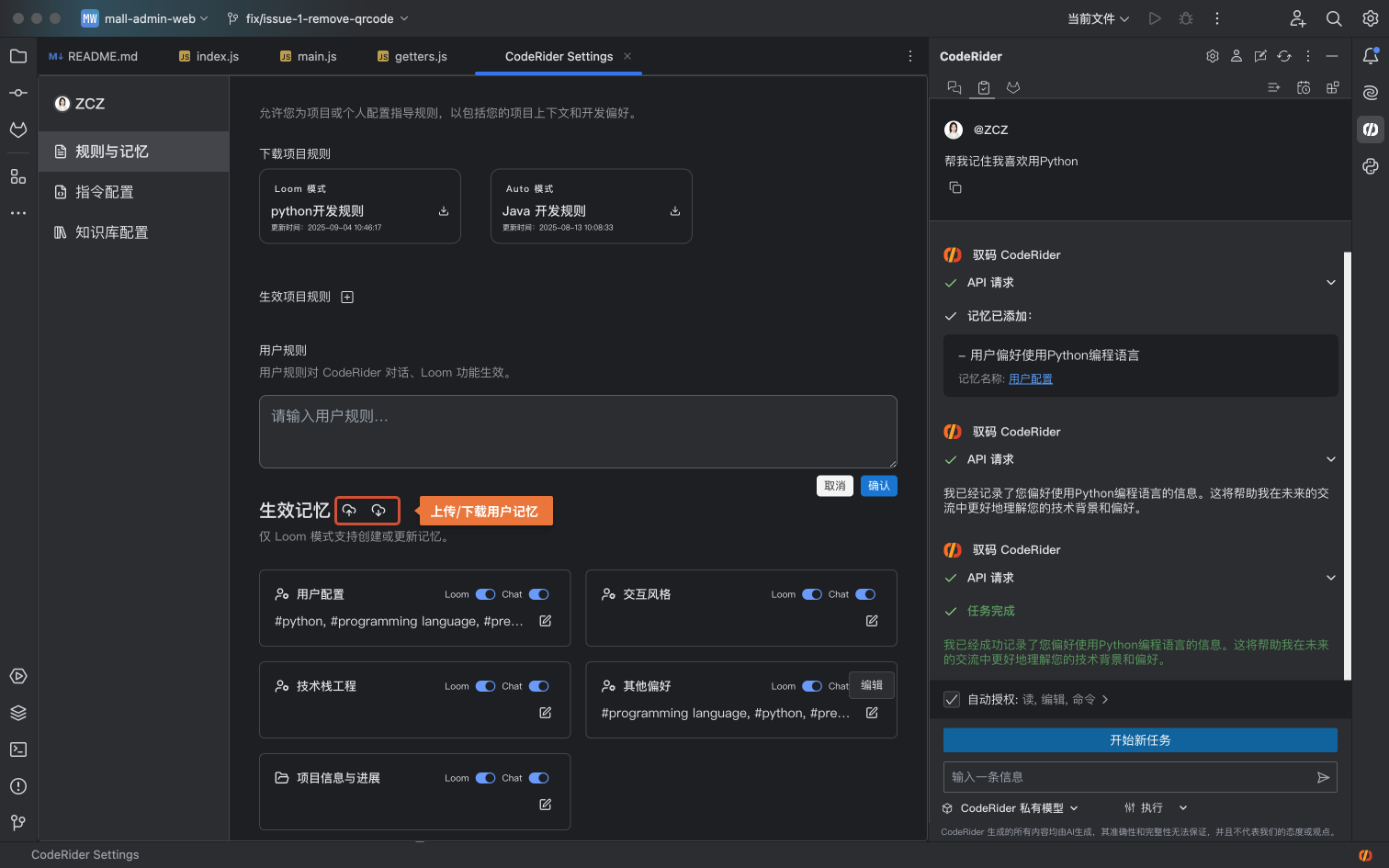
Task: Switch to the getters.js tab
Action: click(412, 56)
